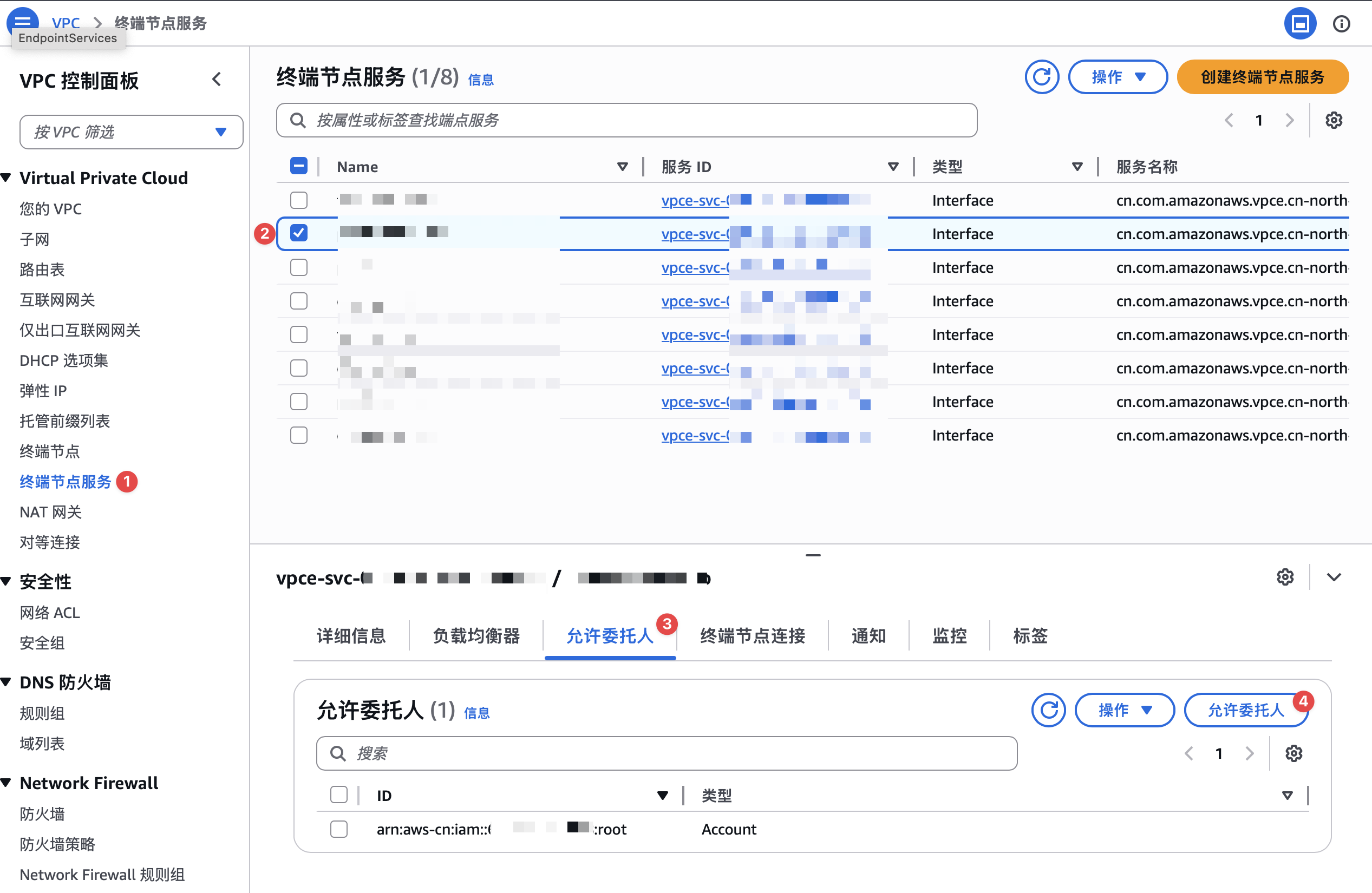1372x893 pixels.
Task: Focus the 搜索 field in principals panel
Action: (x=667, y=753)
